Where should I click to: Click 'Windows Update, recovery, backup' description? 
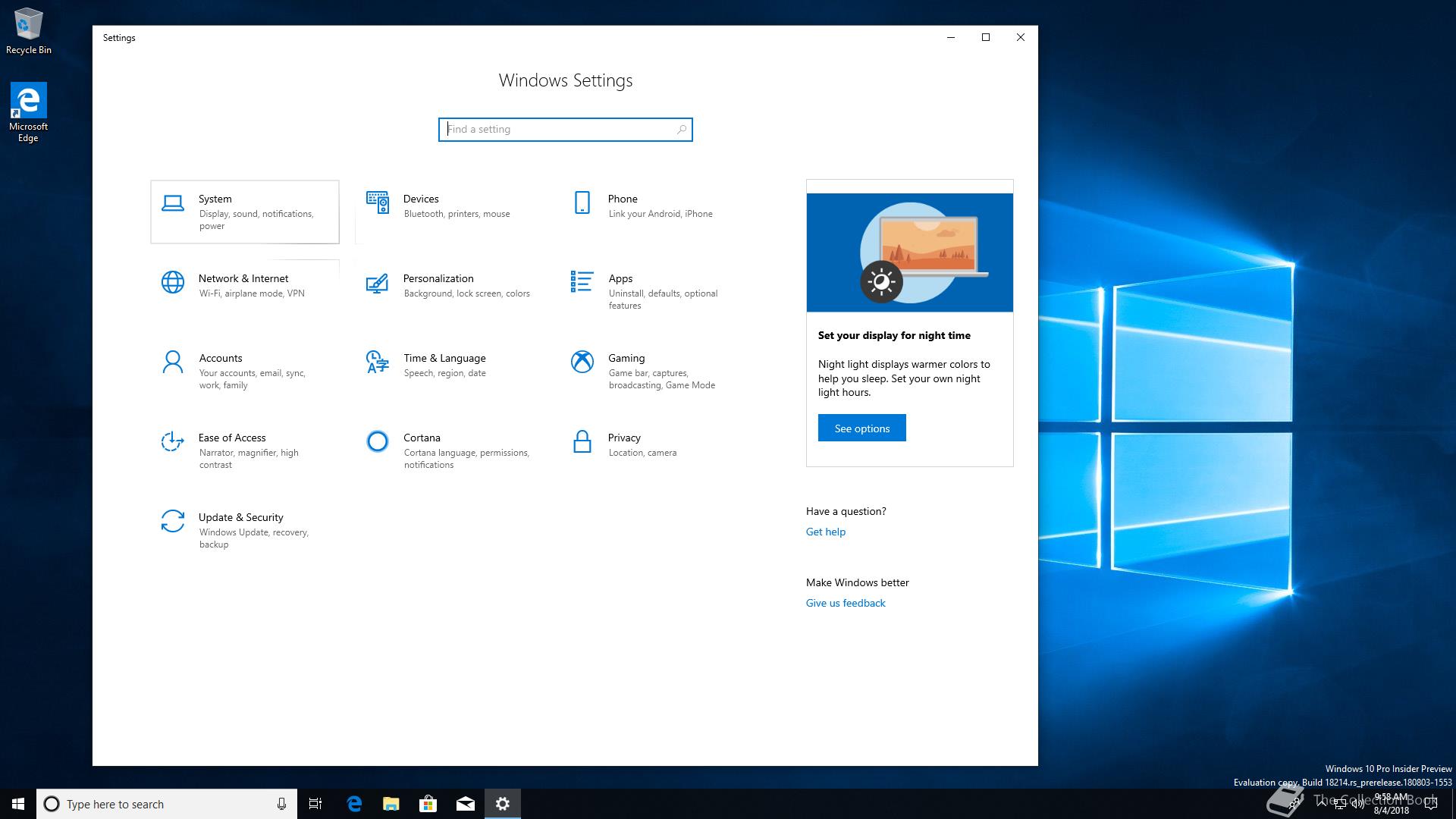[x=254, y=538]
